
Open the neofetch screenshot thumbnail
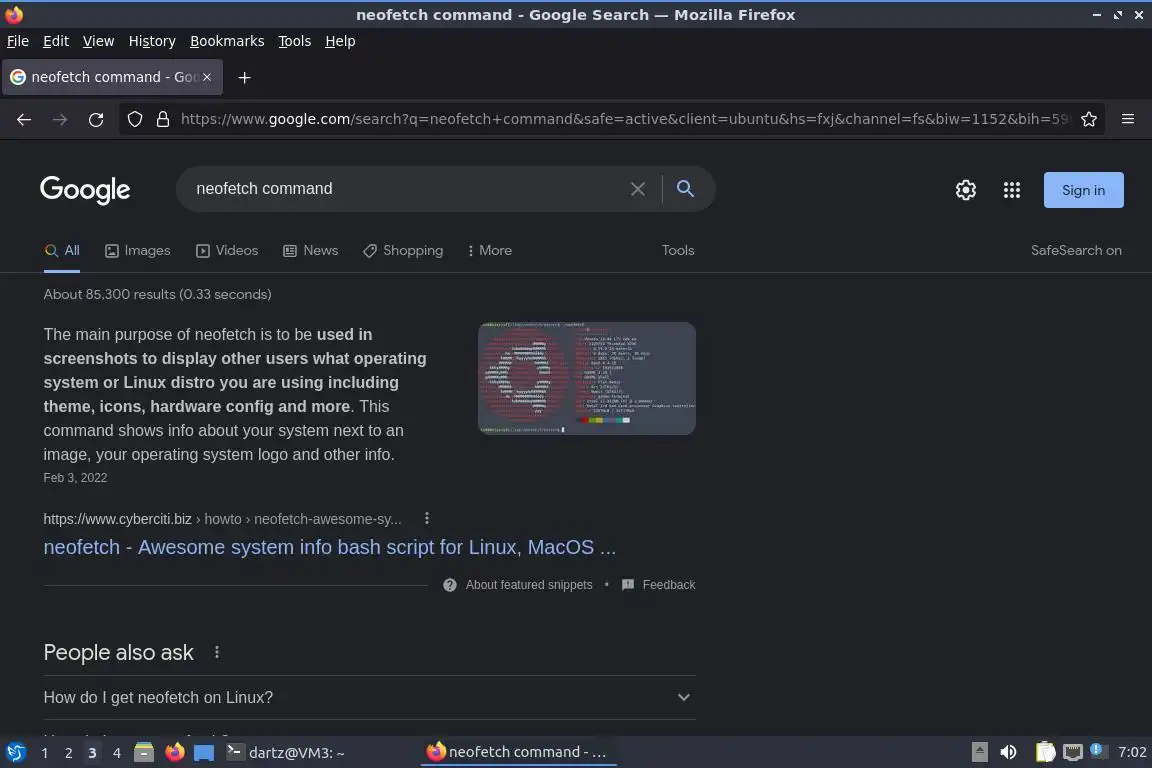point(587,378)
